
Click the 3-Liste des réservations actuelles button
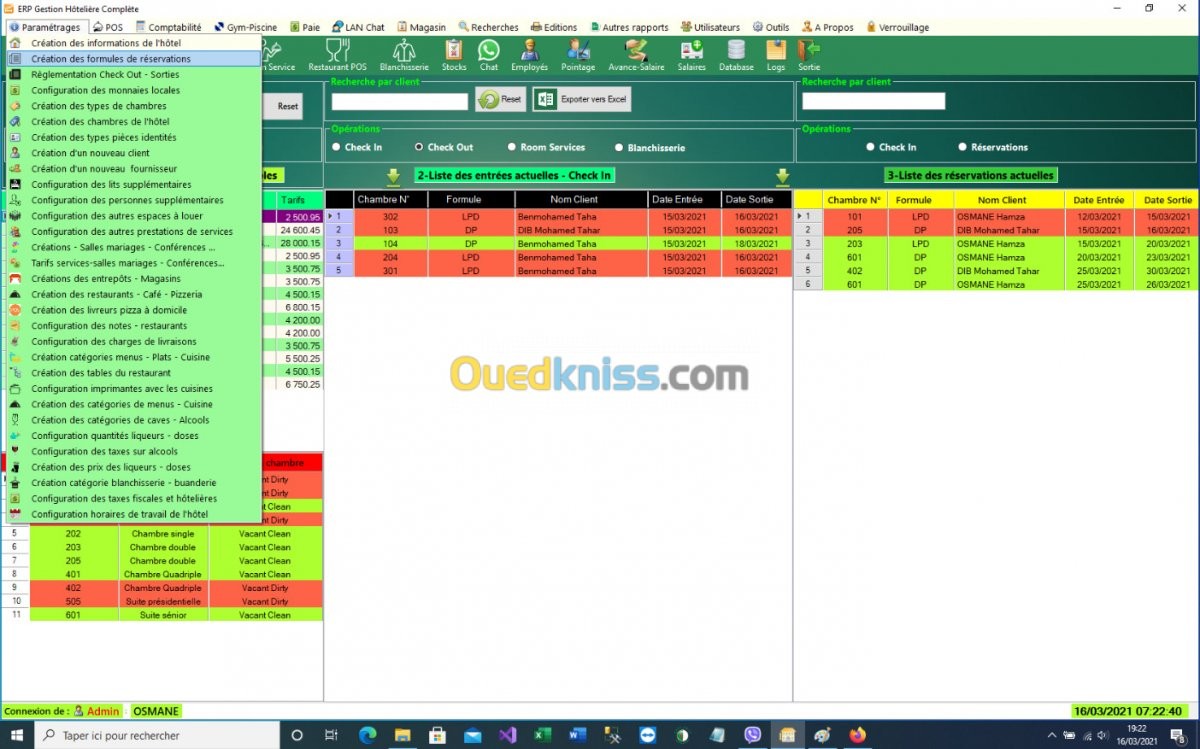point(971,176)
